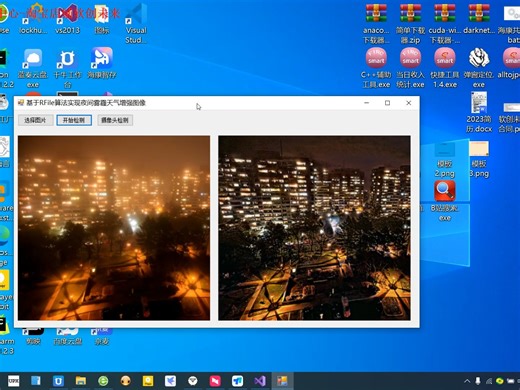Minimize the RFile image enhancement window
Viewport: 520px width, 390px height.
(367, 103)
